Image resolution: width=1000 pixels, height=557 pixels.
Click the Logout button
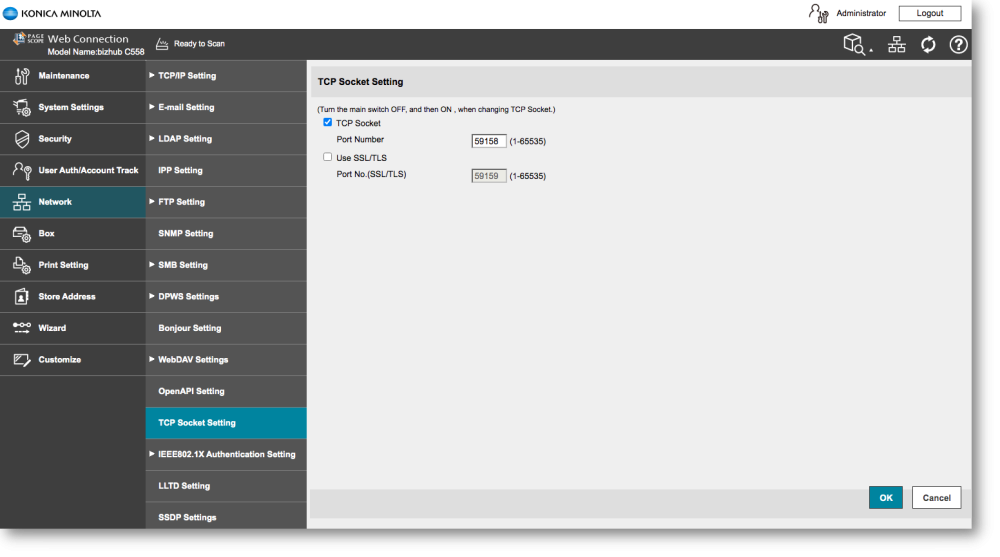pyautogui.click(x=930, y=13)
